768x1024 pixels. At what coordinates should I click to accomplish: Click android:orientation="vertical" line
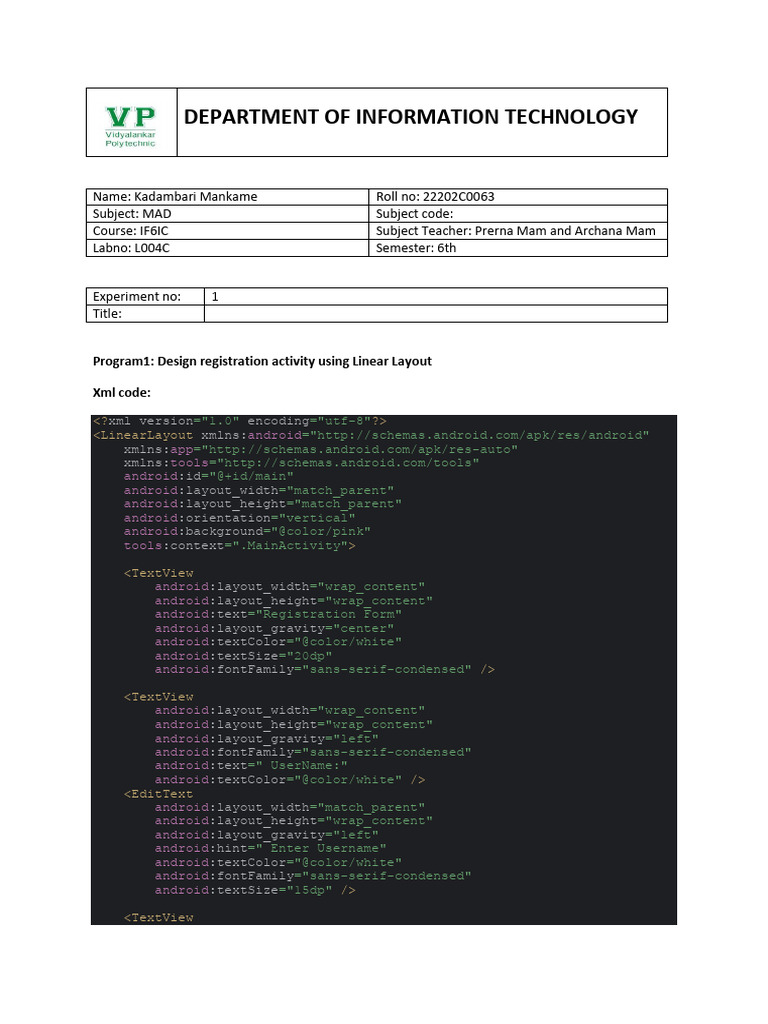[x=239, y=518]
